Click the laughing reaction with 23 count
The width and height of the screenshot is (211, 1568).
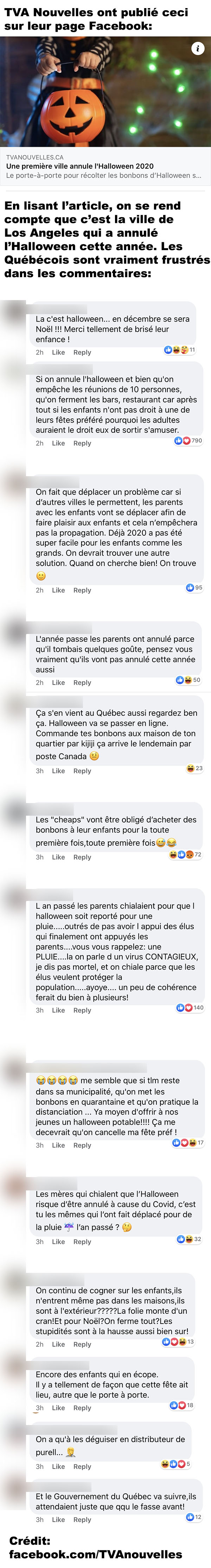194,768
